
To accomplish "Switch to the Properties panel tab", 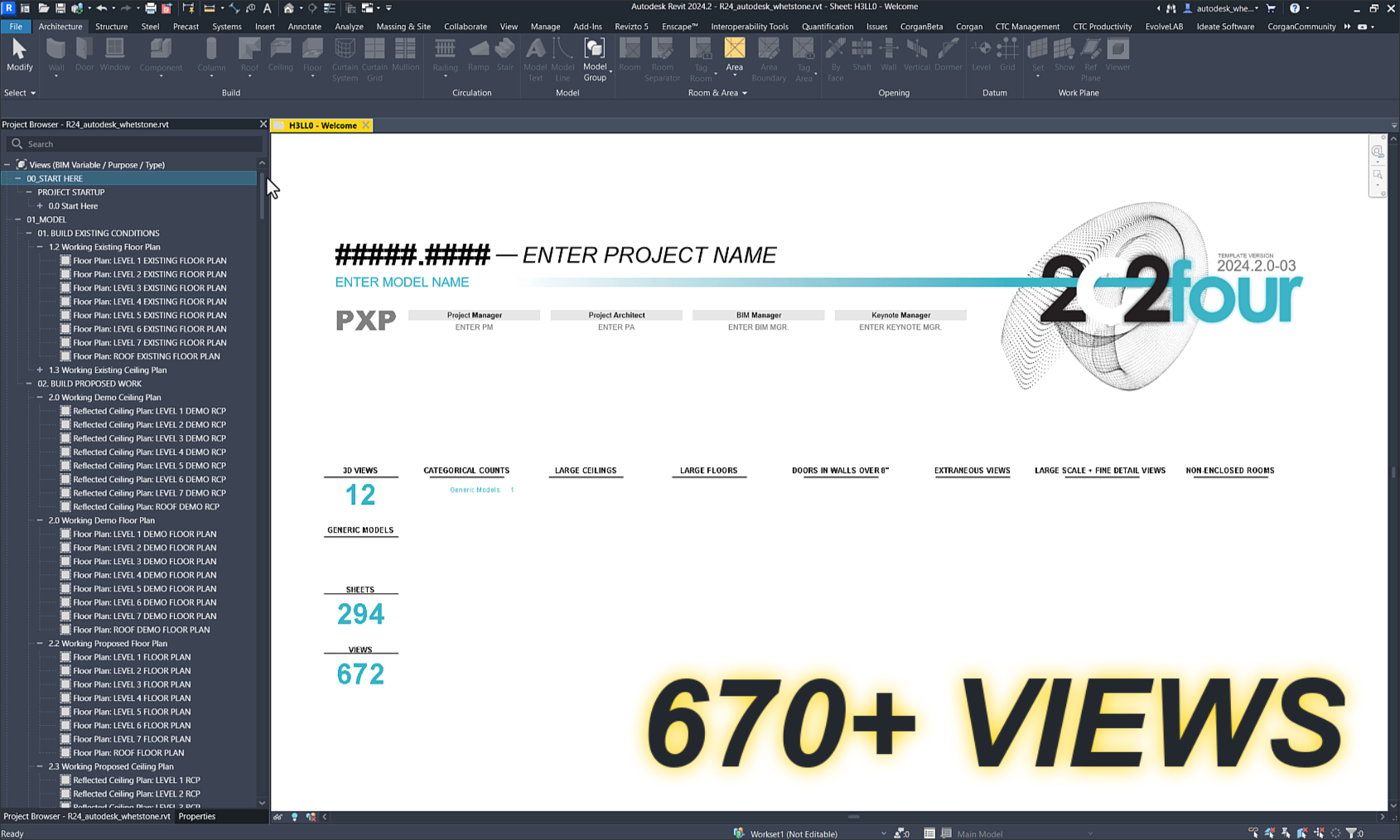I will pos(197,816).
